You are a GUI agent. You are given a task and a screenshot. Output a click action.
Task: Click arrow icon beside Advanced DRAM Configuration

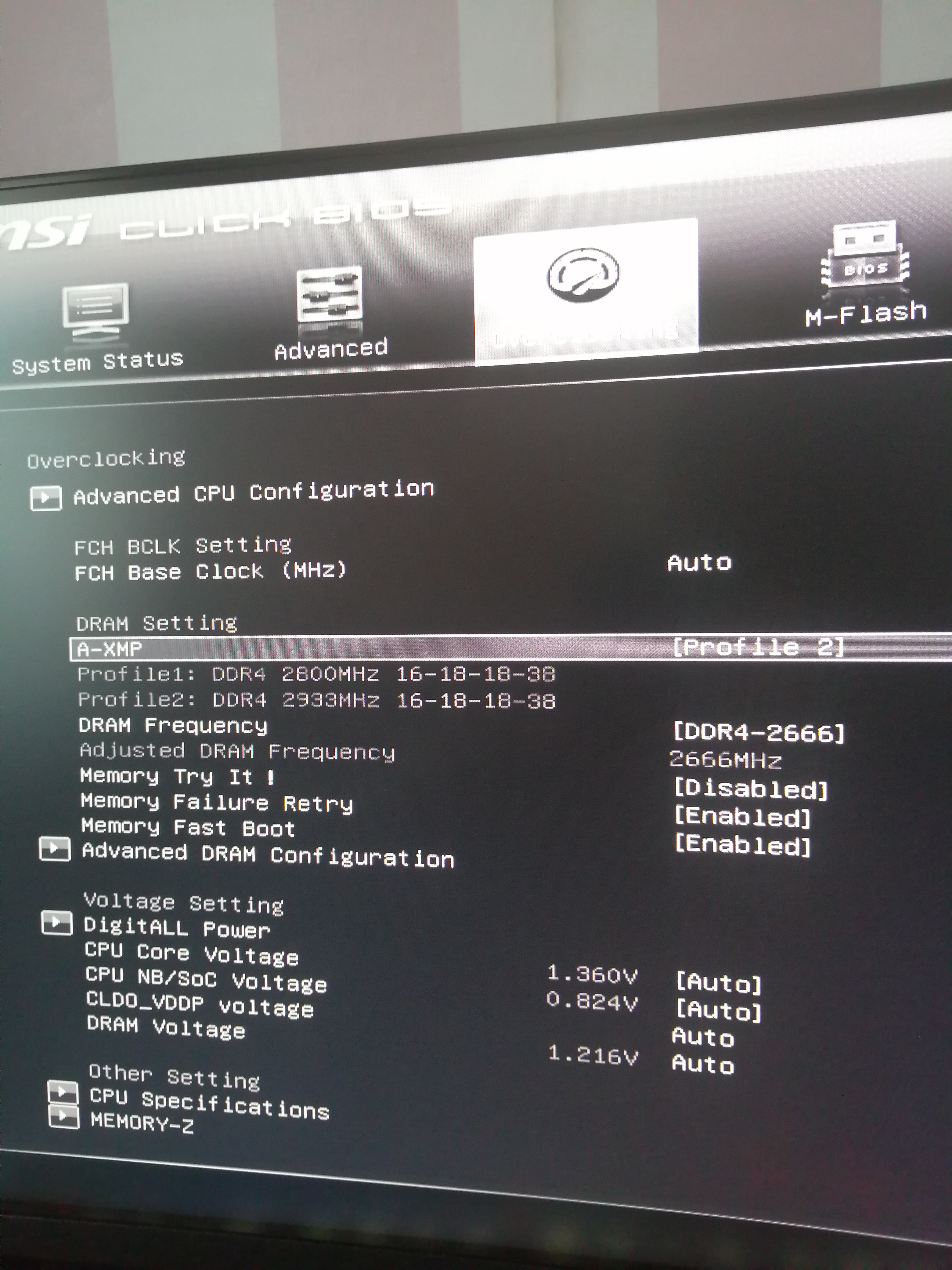click(x=55, y=849)
